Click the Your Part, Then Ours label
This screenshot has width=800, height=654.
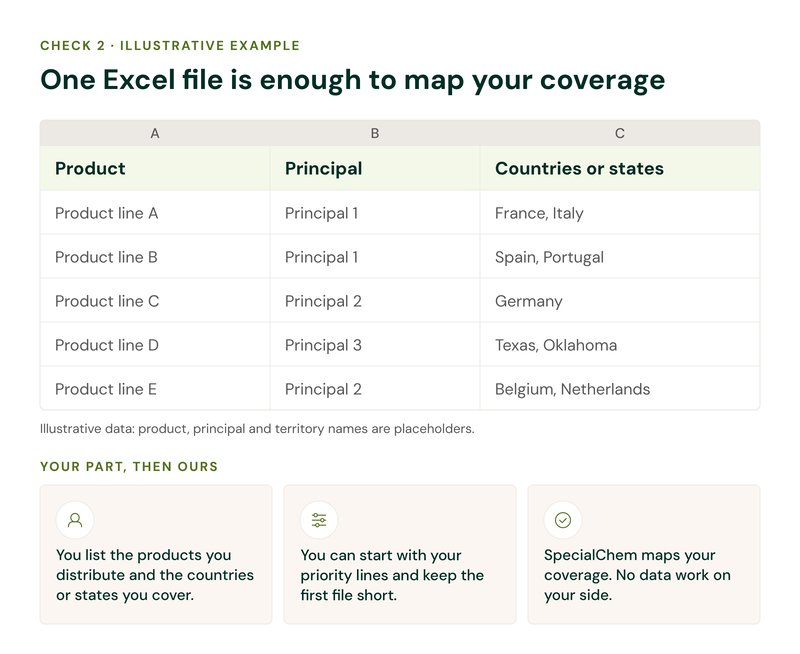click(x=129, y=466)
